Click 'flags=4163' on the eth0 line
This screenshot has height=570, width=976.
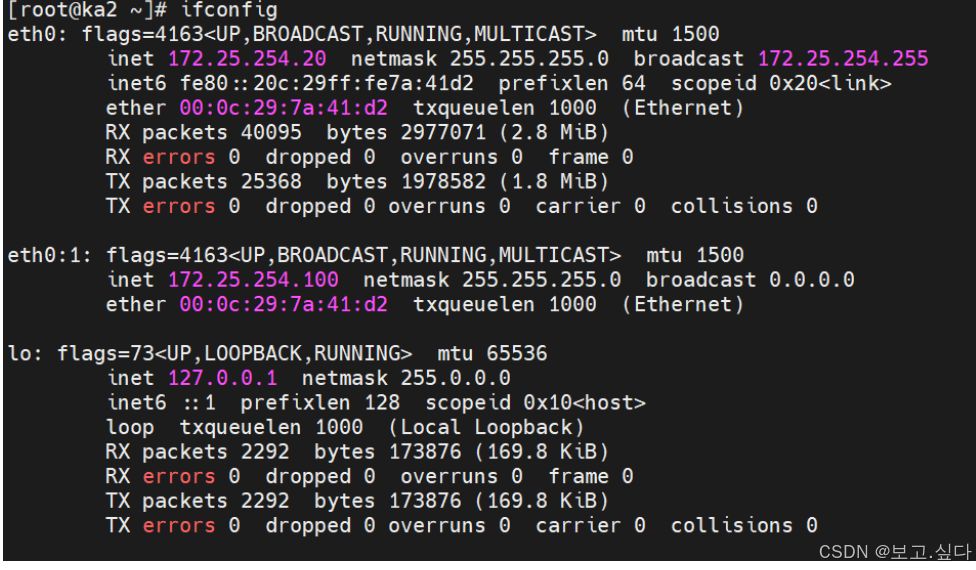pos(143,34)
